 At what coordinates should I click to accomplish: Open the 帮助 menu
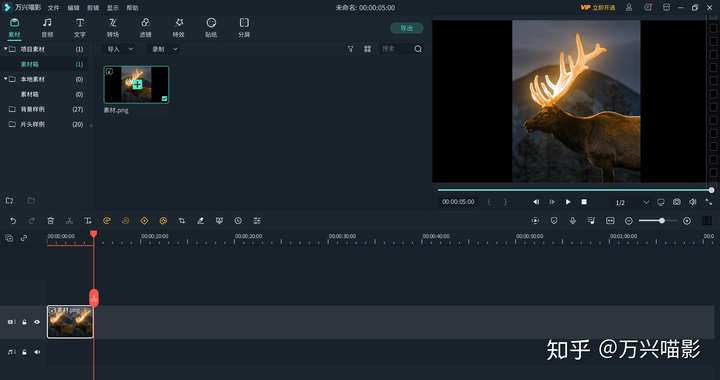[x=132, y=8]
